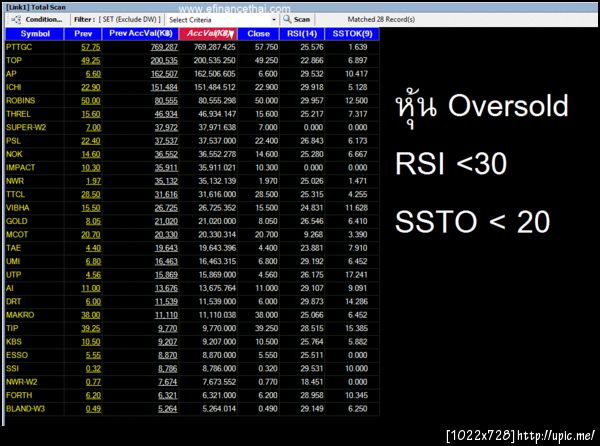
Task: Click the Matched 28 Record(s) status text
Action: pyautogui.click(x=381, y=19)
